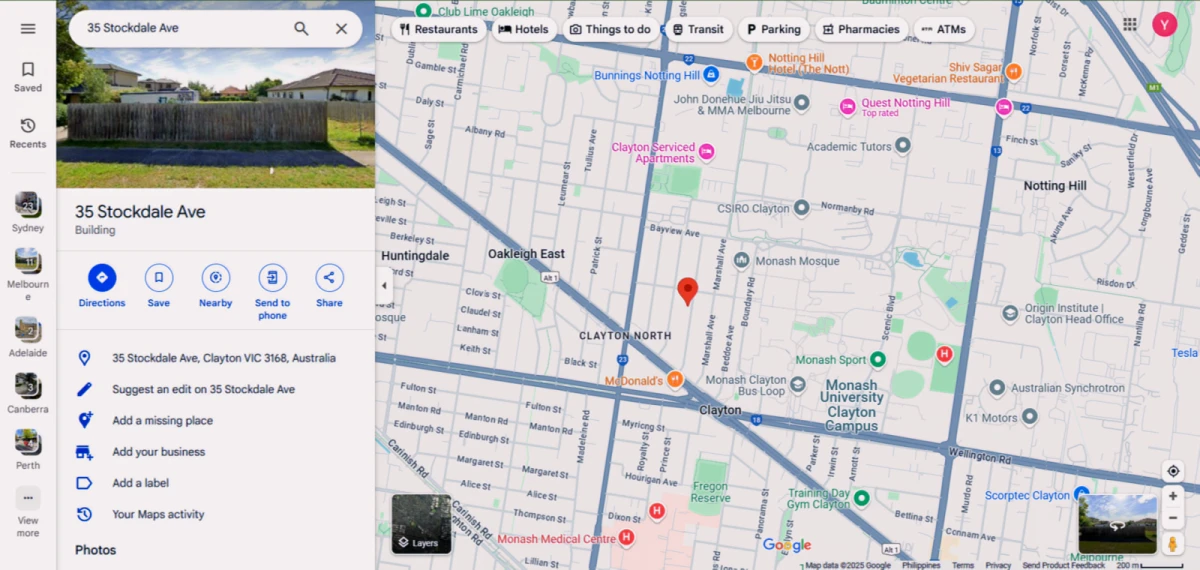
Task: Click the search magnifier icon
Action: [301, 29]
